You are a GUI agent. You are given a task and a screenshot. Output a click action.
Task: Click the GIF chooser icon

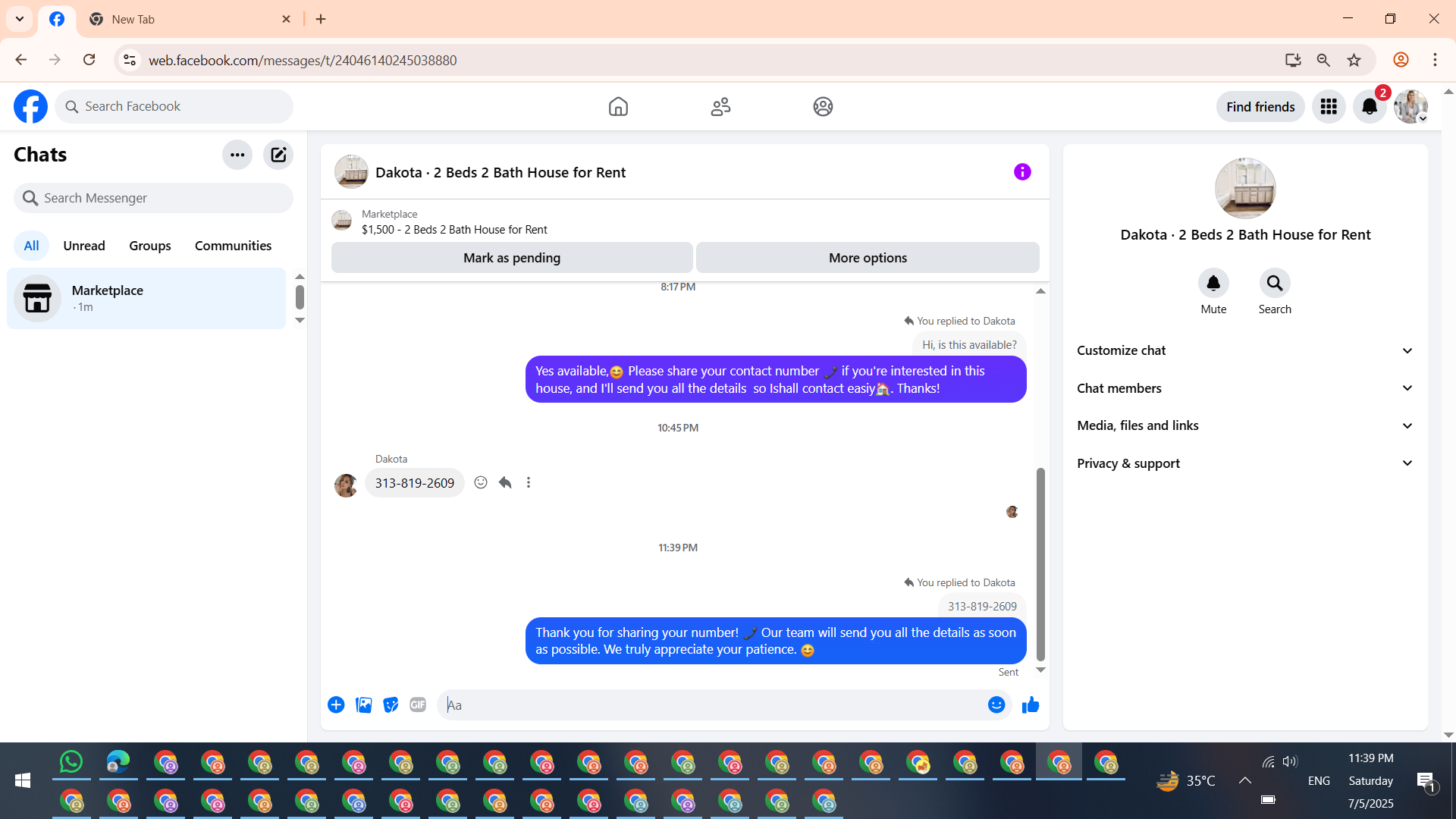(x=418, y=705)
